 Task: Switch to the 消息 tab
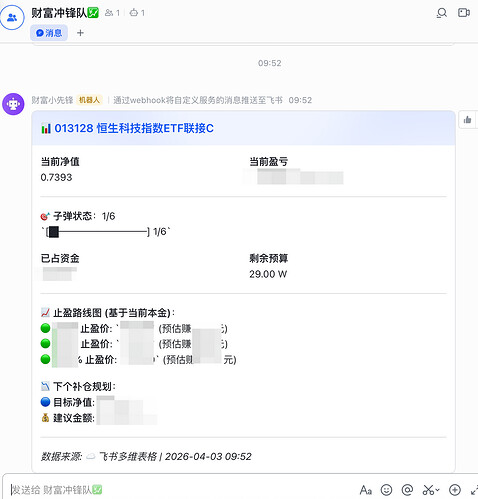[49, 33]
